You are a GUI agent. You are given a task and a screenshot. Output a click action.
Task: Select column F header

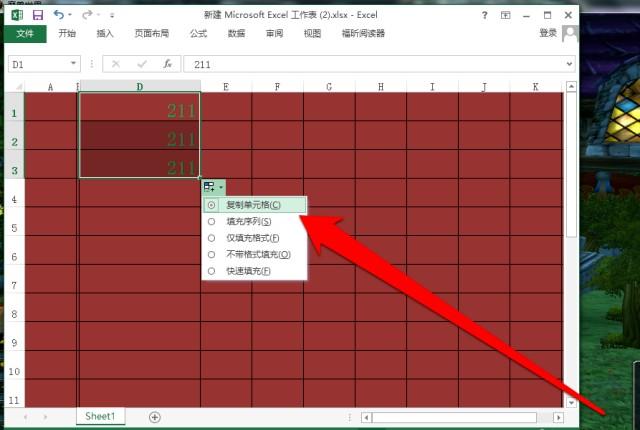point(278,86)
